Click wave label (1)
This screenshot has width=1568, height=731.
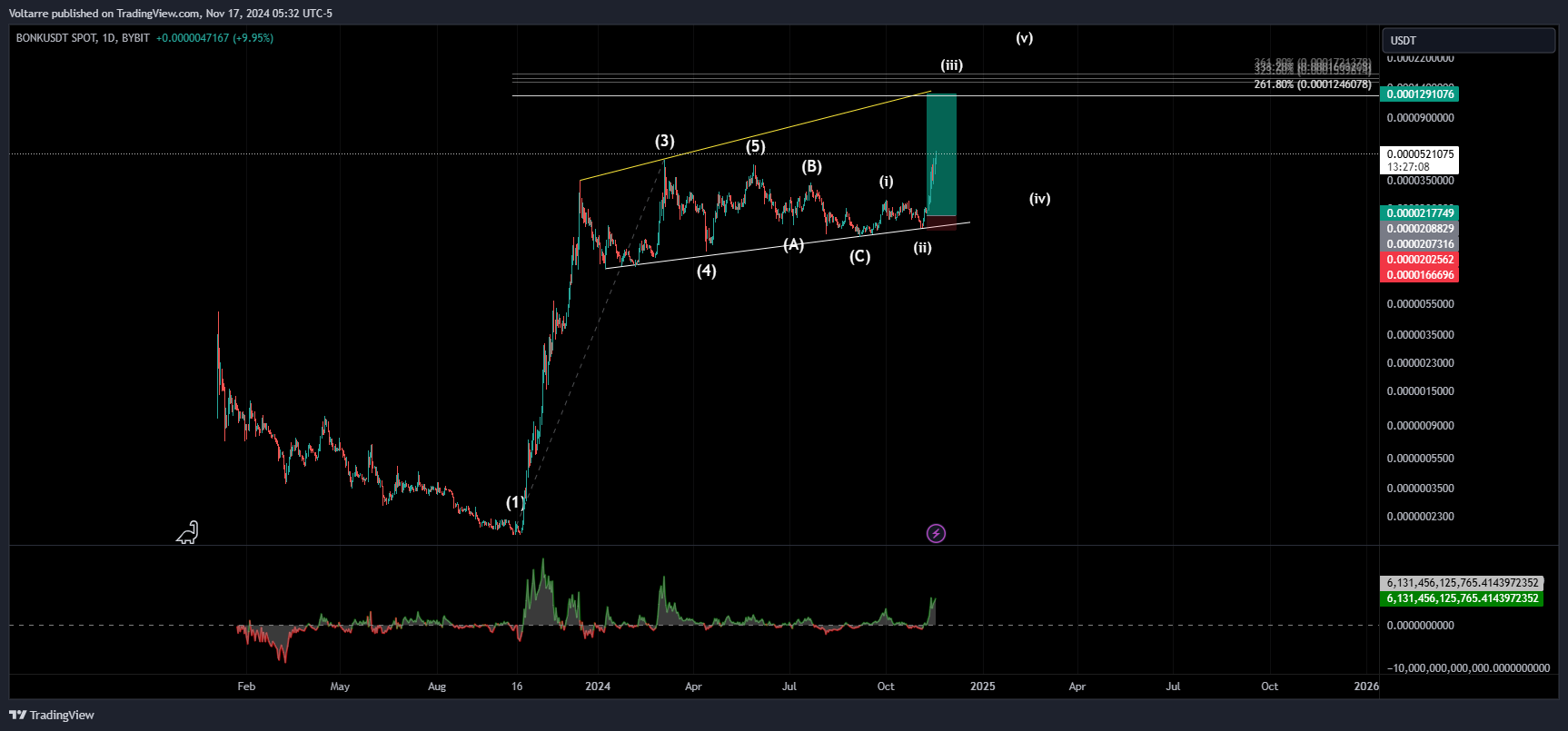coord(515,502)
